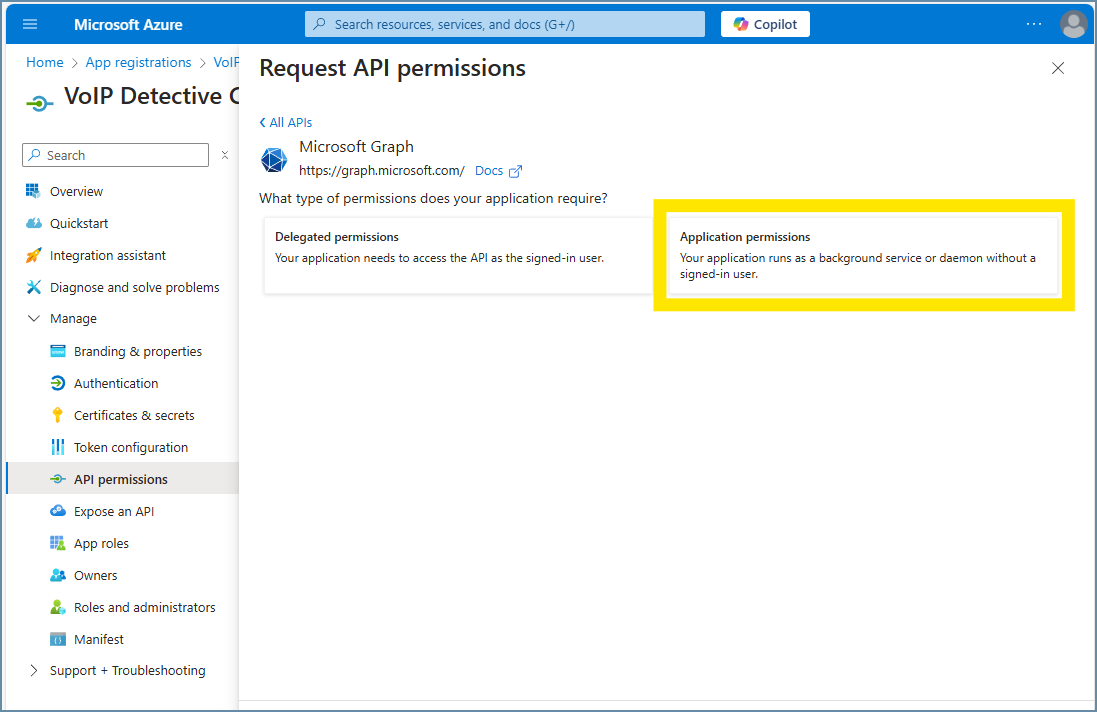Click the Manifest icon
Screen dimensions: 1097x712
tap(58, 639)
